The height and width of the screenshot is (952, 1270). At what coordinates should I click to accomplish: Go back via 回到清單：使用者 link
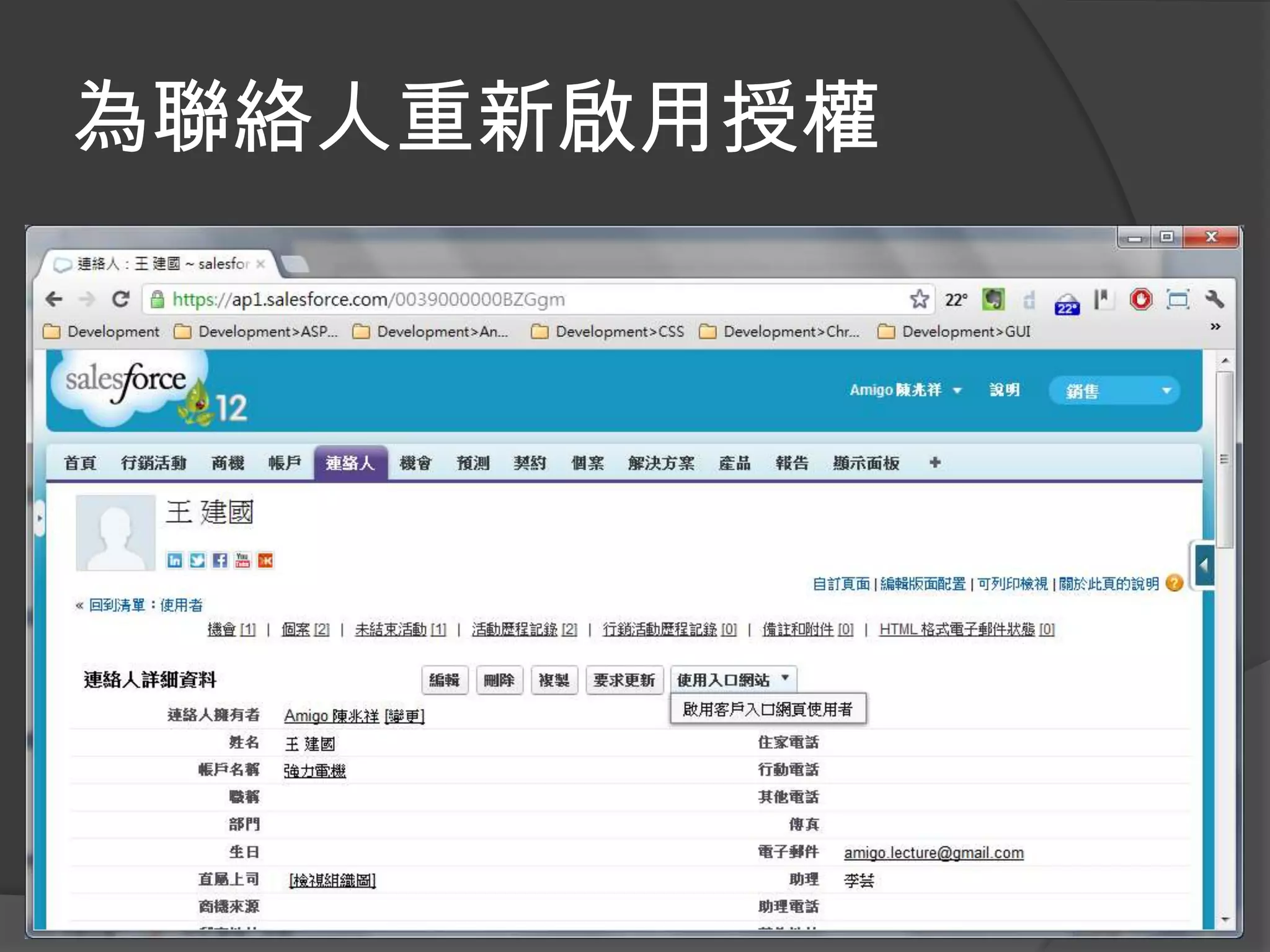(146, 605)
